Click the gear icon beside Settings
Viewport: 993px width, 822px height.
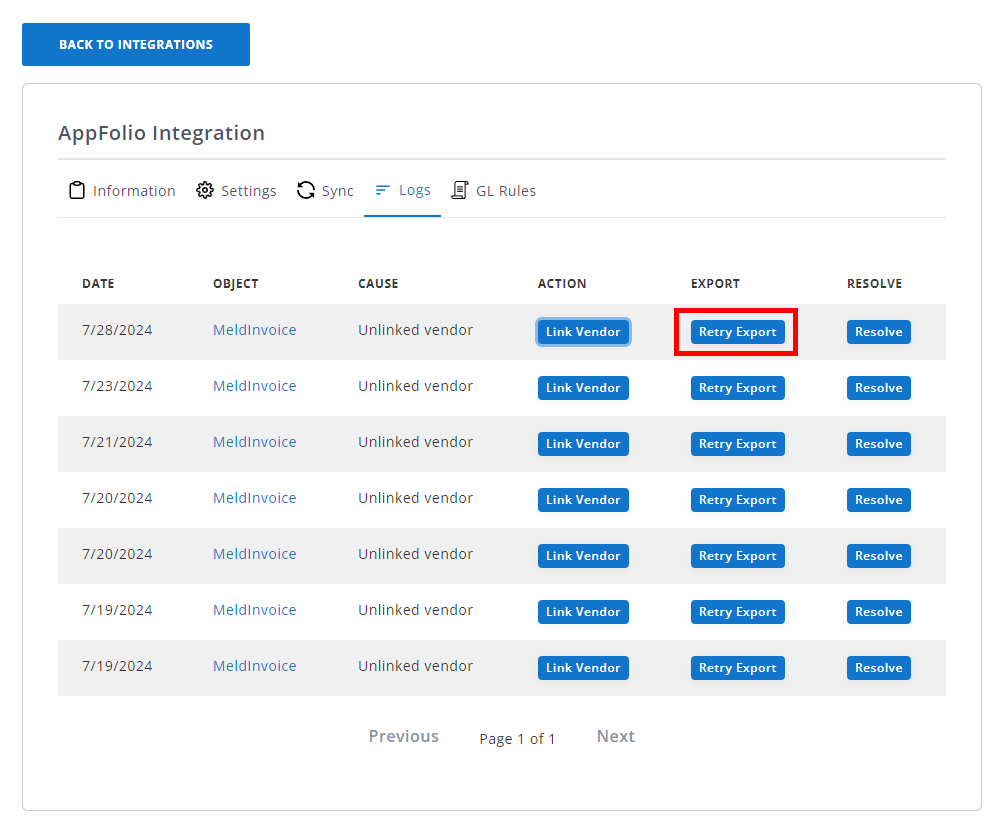(x=205, y=190)
